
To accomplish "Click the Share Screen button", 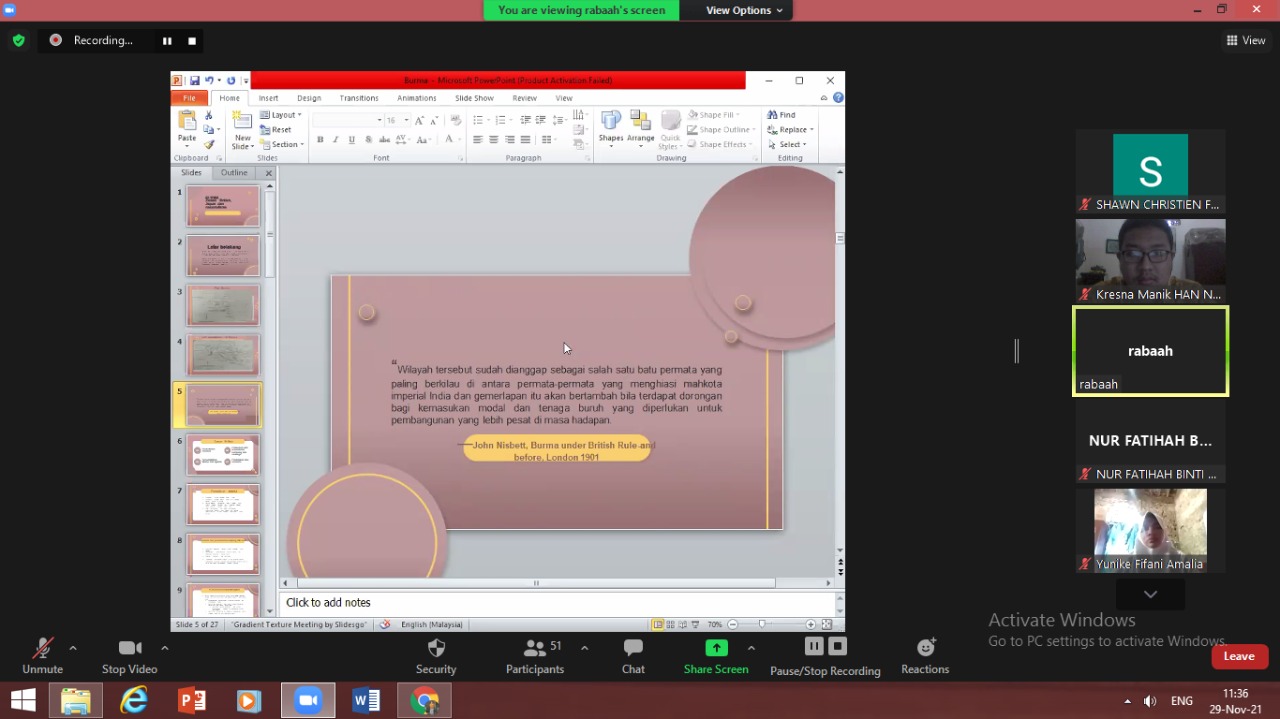I will 716,656.
